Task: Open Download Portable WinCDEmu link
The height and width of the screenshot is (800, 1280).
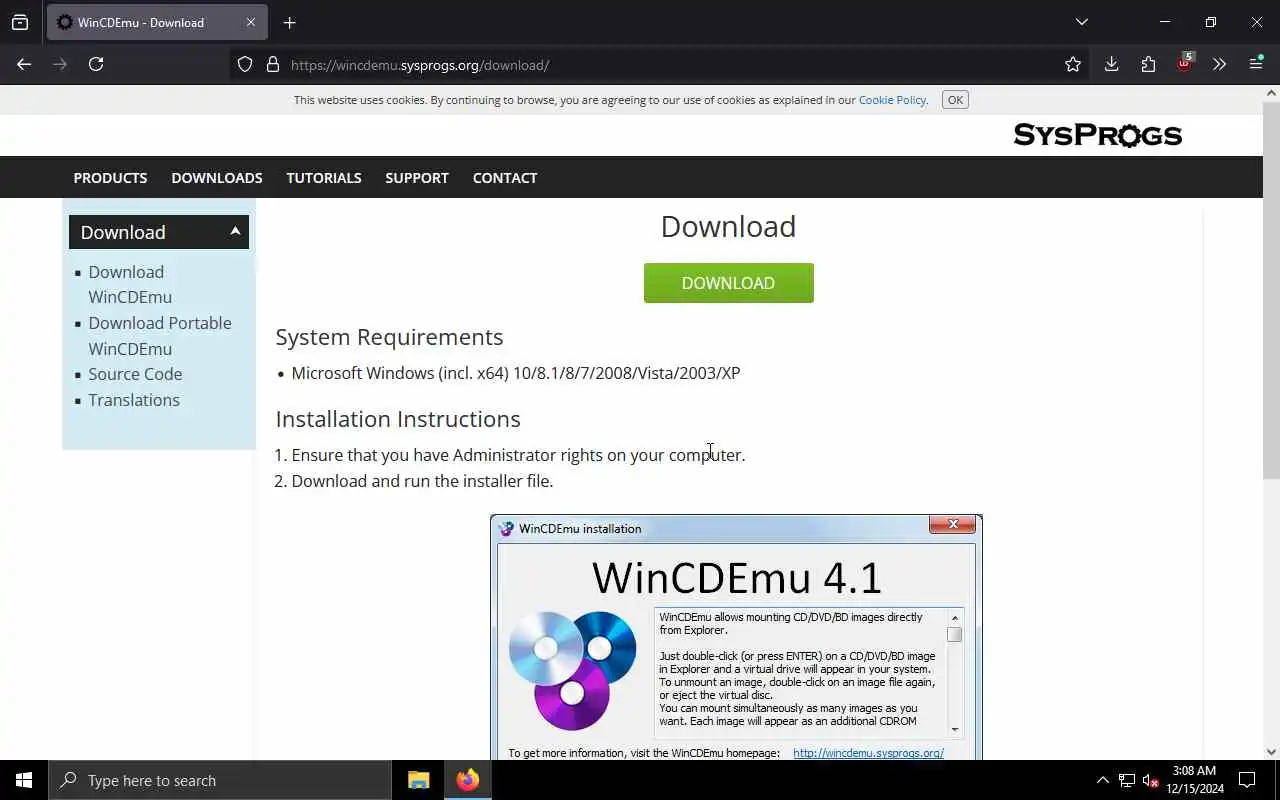Action: [160, 336]
